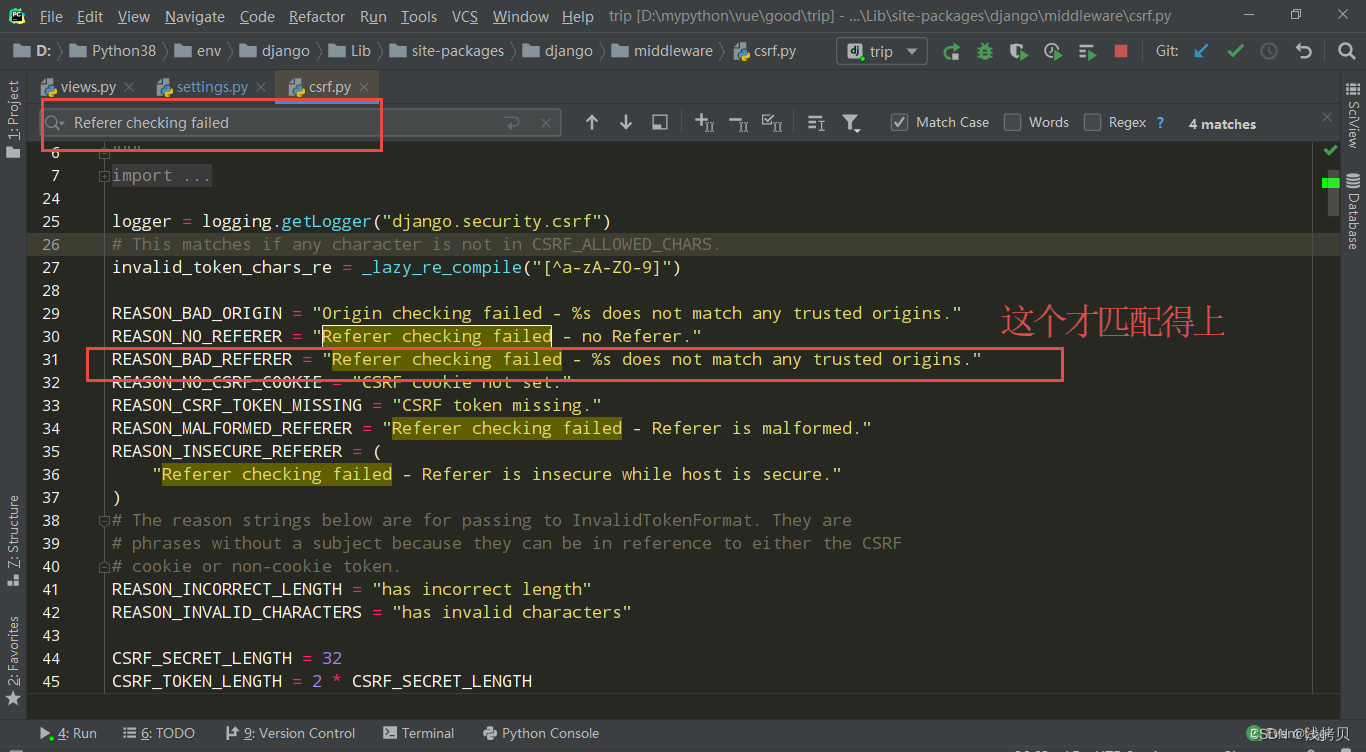Image resolution: width=1366 pixels, height=752 pixels.
Task: Open the Refactor menu
Action: 317,16
